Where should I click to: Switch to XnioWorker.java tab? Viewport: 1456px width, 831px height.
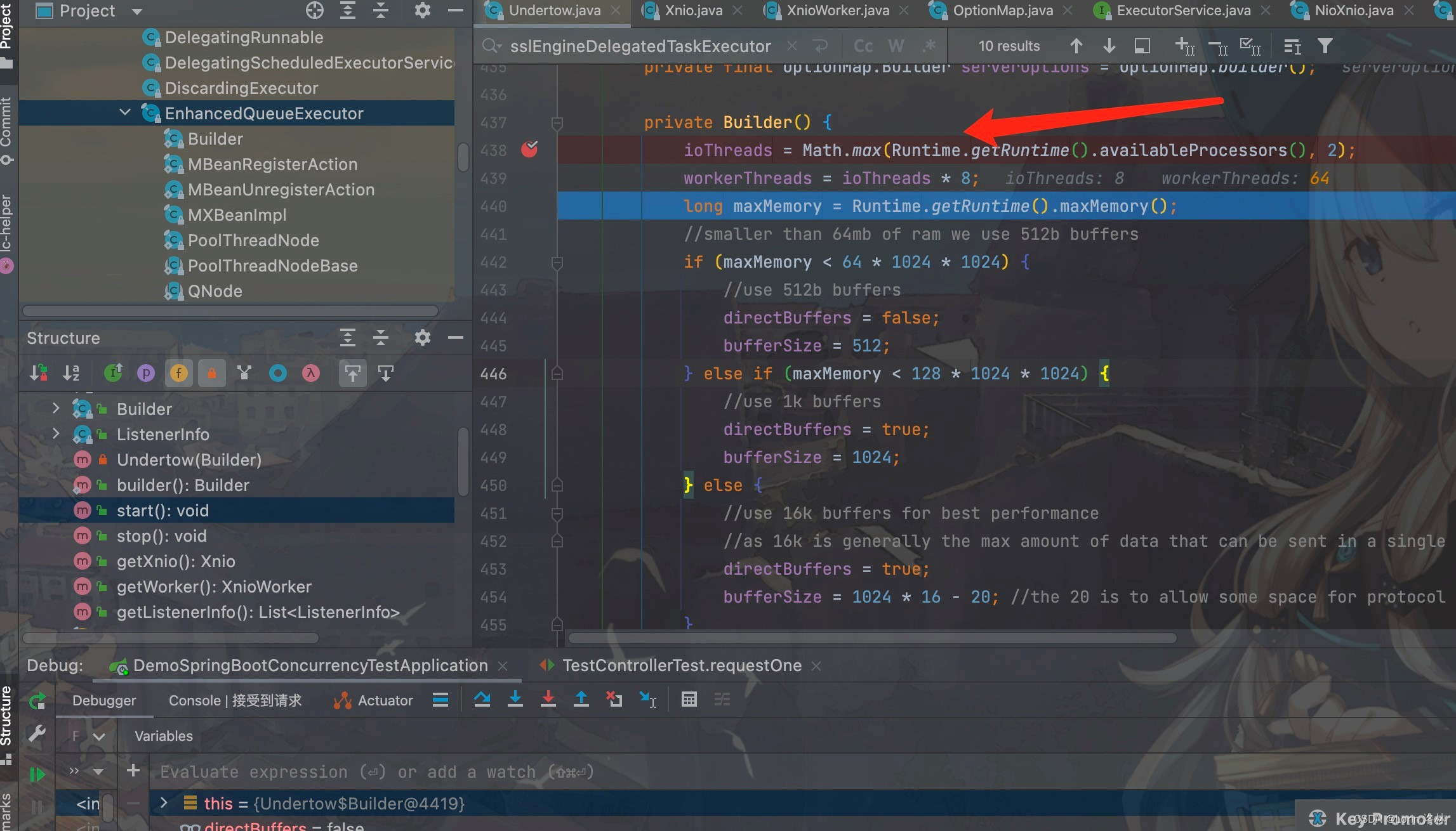coord(837,10)
